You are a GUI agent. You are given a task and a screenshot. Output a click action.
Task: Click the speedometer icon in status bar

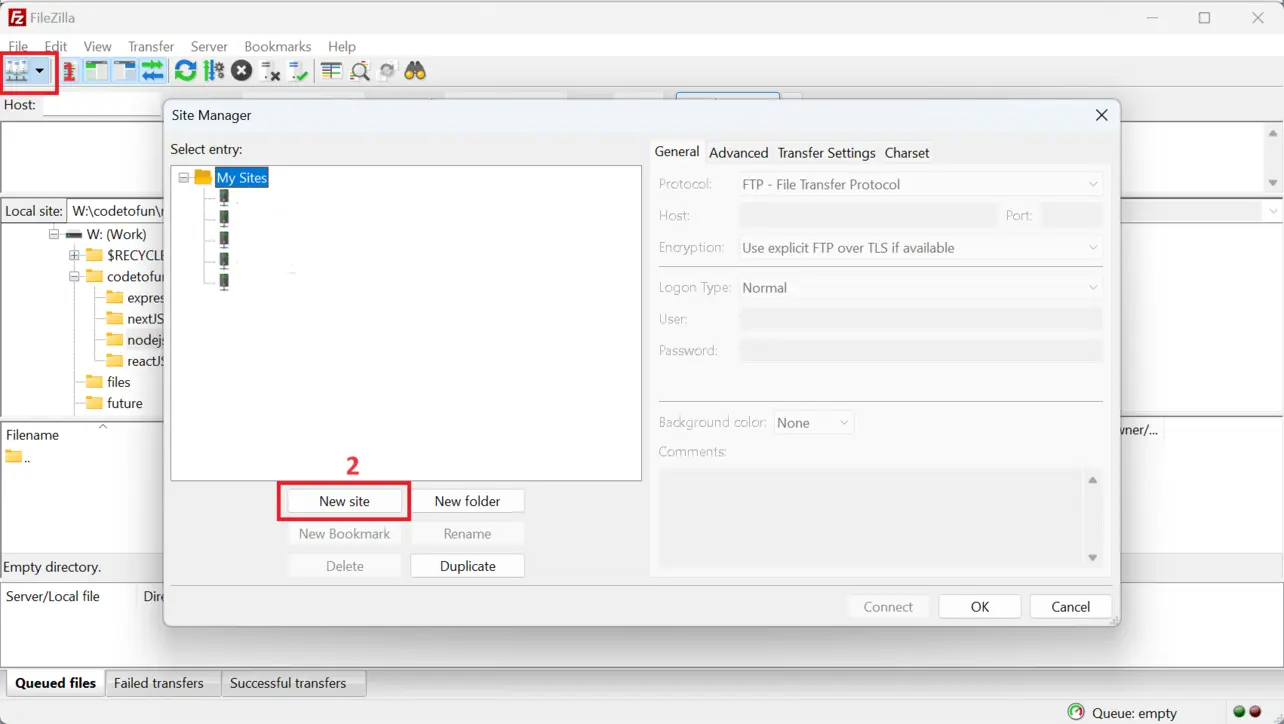pyautogui.click(x=1076, y=712)
